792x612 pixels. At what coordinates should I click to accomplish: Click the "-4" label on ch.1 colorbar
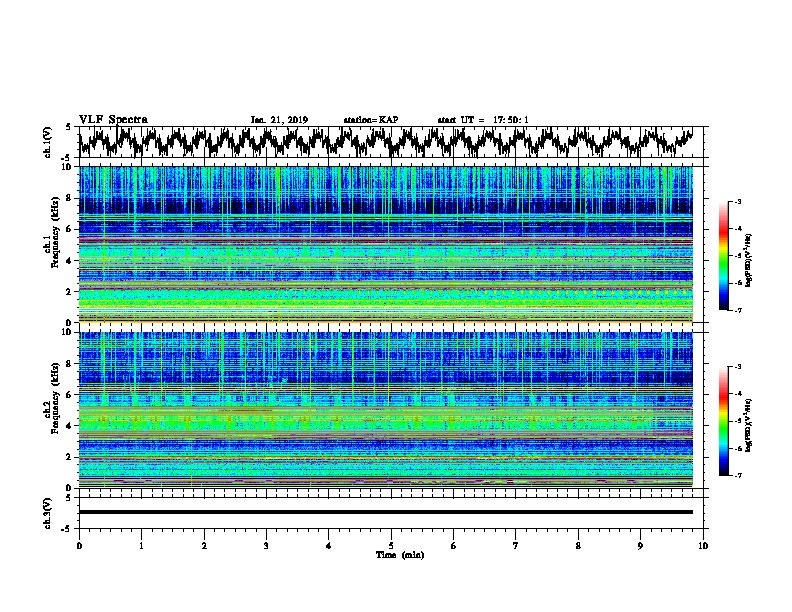click(737, 229)
